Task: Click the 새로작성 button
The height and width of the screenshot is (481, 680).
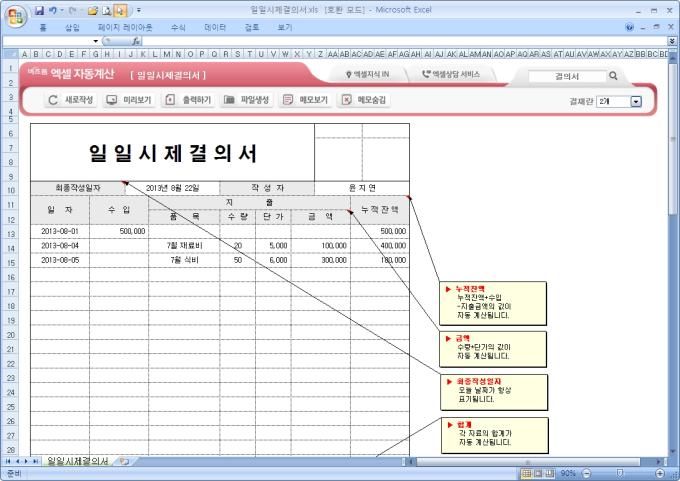Action: point(71,100)
